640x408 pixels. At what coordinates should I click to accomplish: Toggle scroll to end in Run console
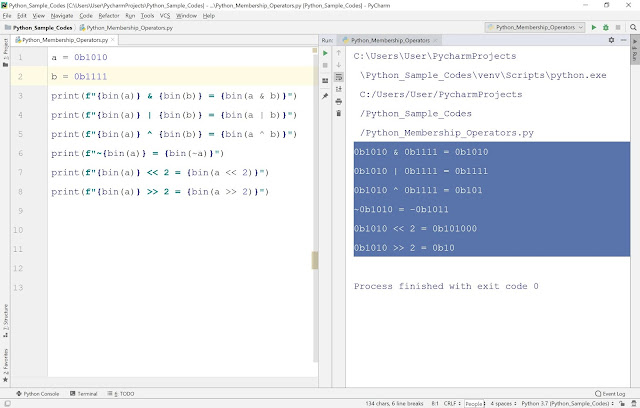(x=339, y=89)
